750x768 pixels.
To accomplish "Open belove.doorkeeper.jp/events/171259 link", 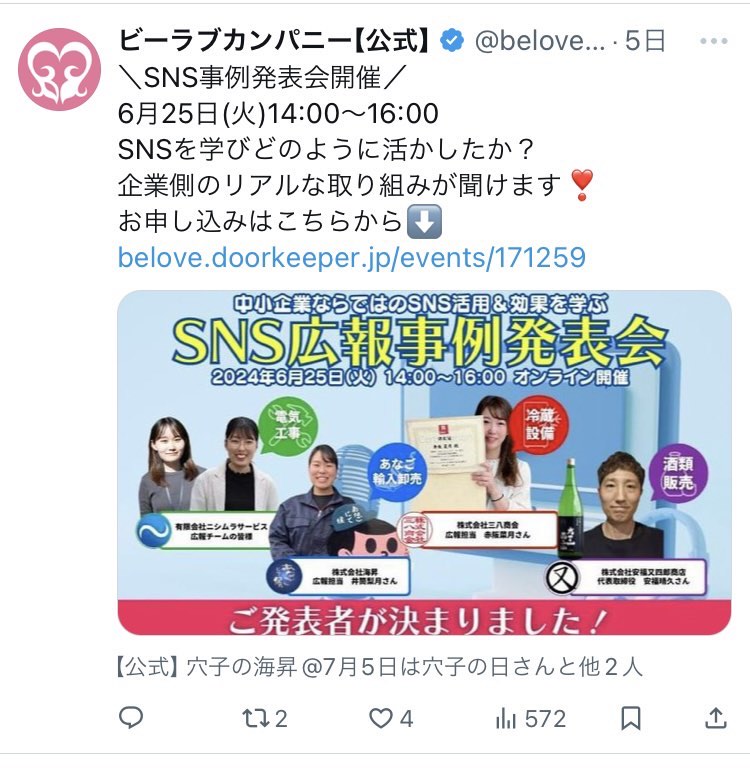I will pyautogui.click(x=352, y=257).
